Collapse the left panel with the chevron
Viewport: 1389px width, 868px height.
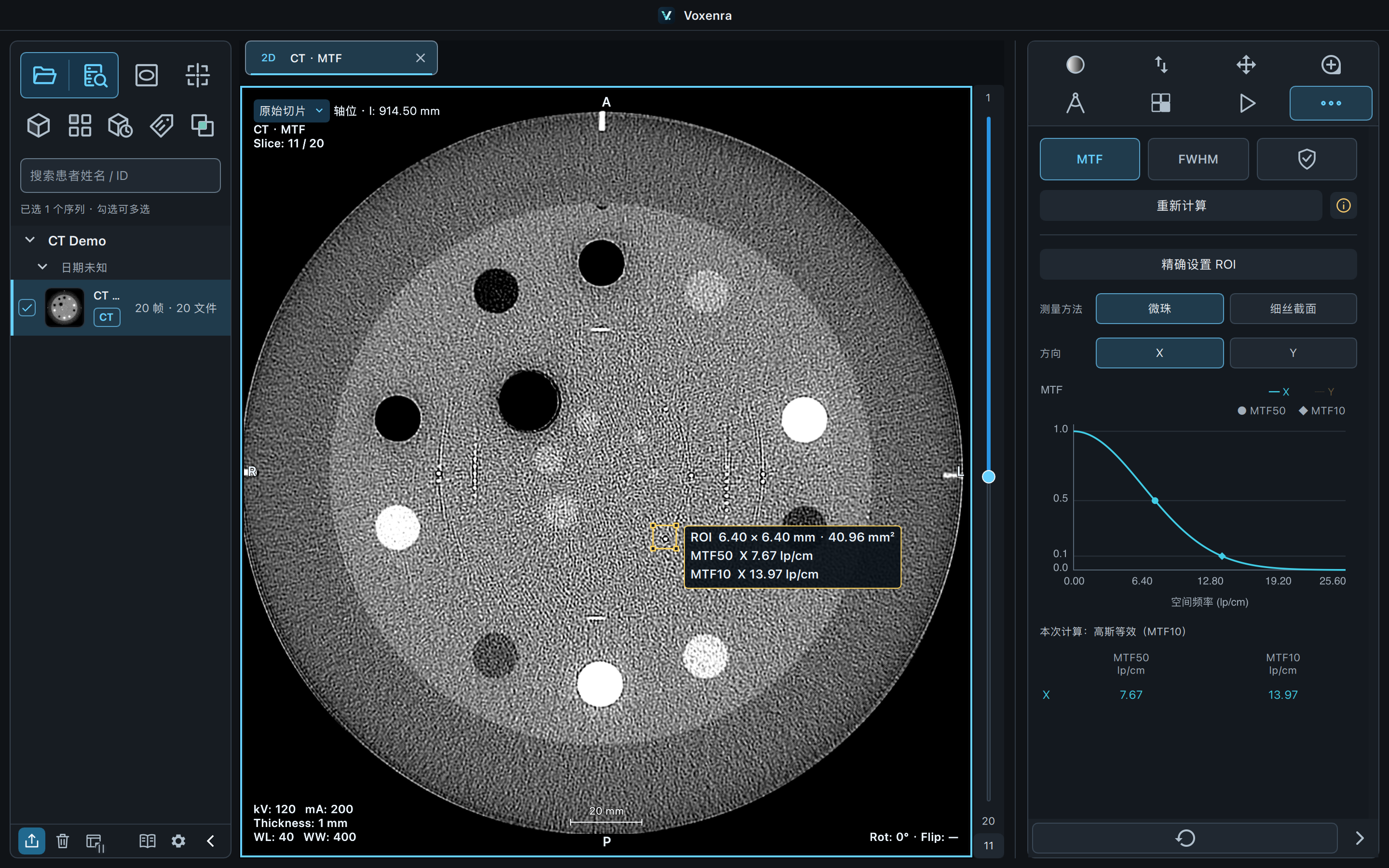tap(211, 841)
